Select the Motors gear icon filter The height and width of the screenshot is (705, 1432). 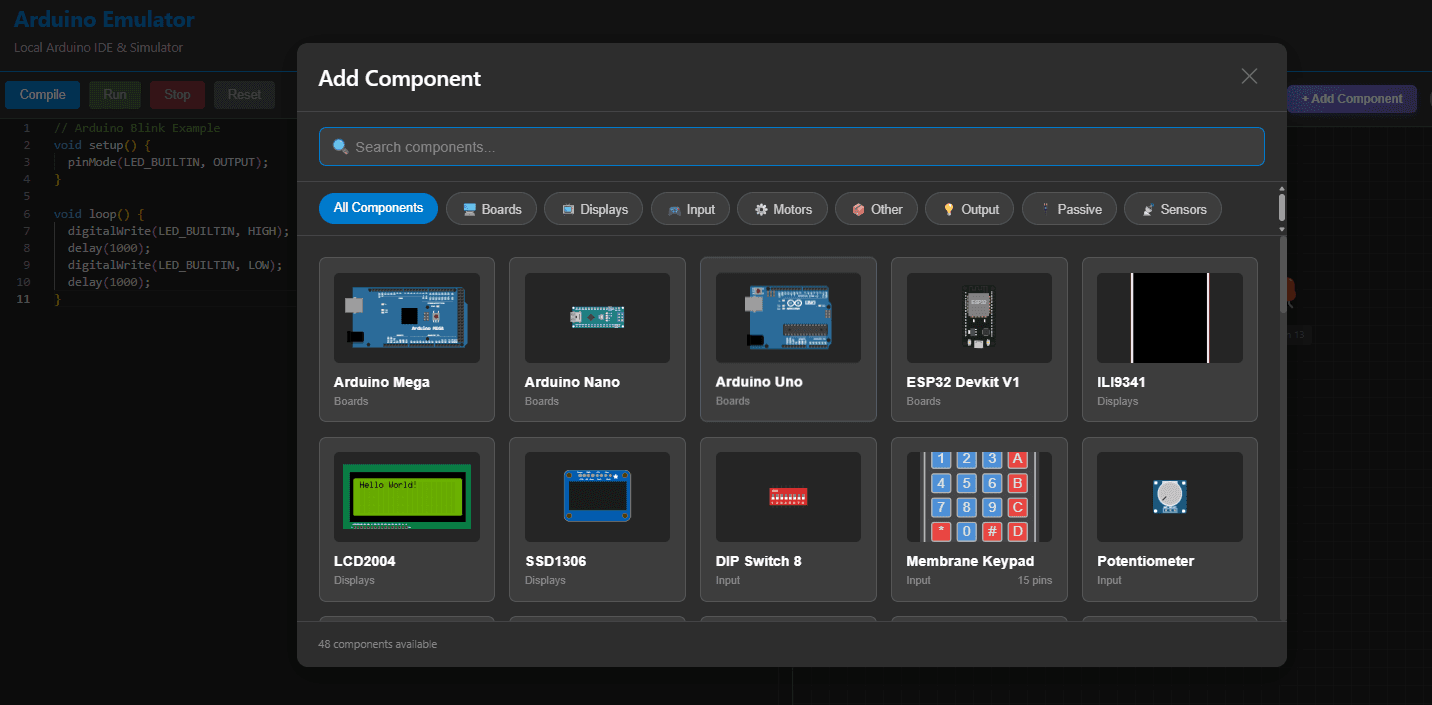pos(762,208)
